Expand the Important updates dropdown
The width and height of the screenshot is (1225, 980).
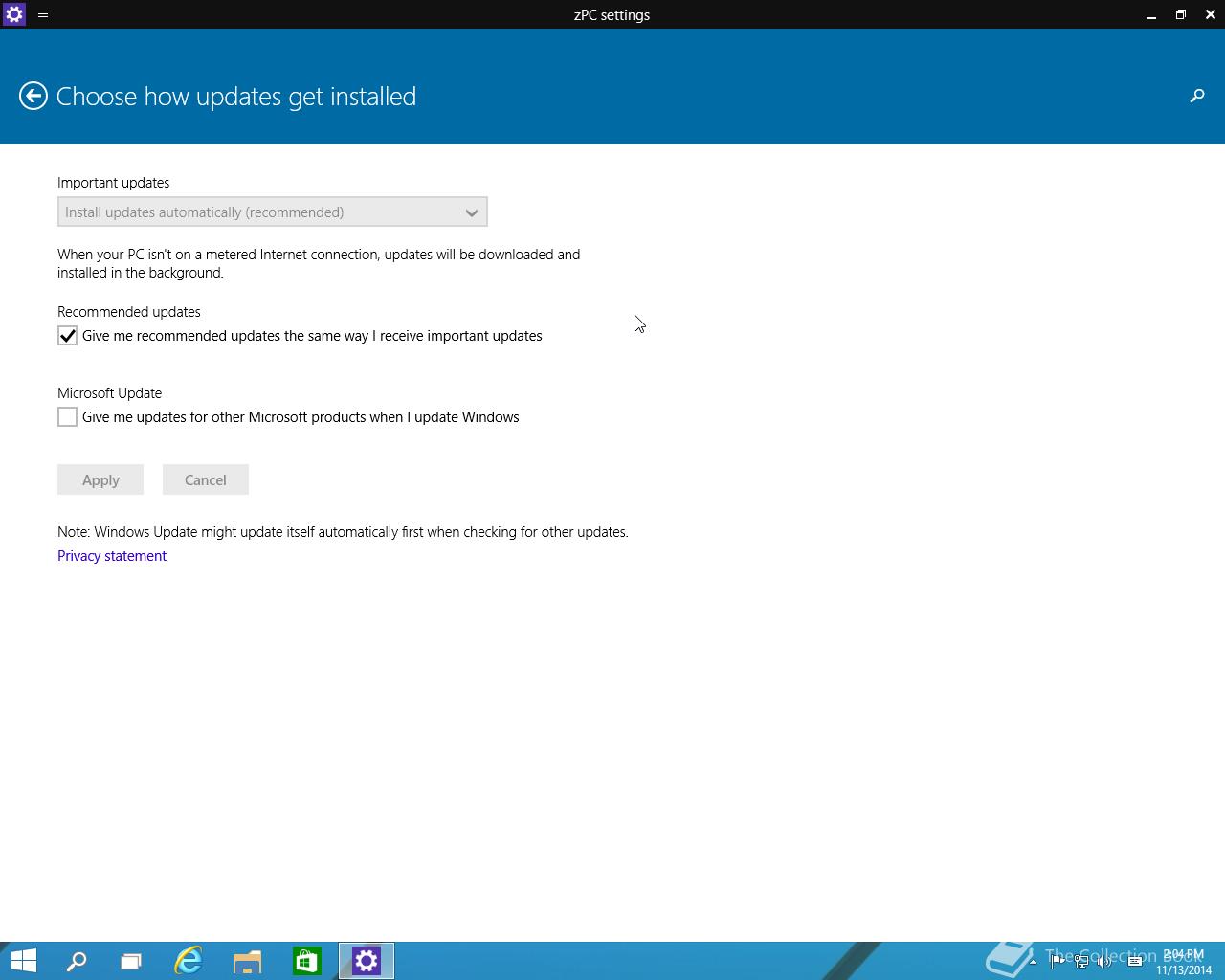tap(273, 212)
